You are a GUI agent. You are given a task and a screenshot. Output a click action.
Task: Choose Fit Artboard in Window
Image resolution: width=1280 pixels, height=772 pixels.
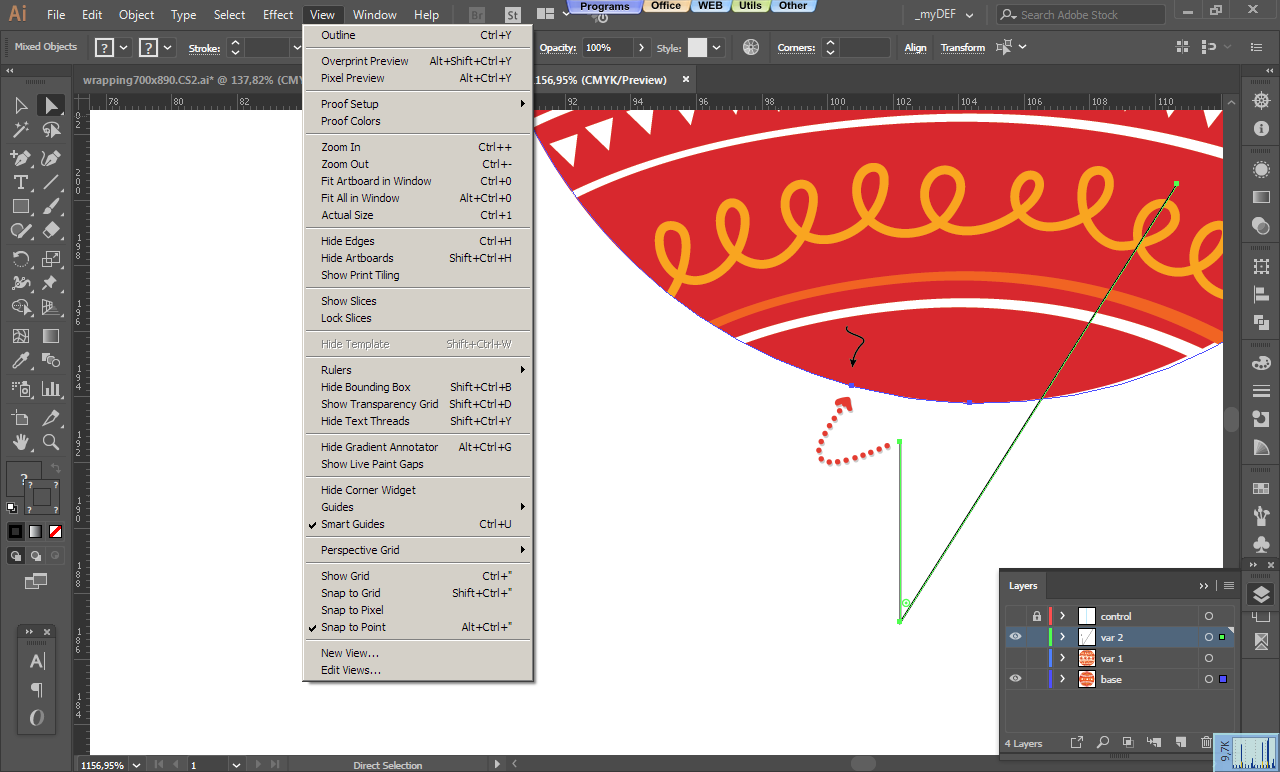376,181
